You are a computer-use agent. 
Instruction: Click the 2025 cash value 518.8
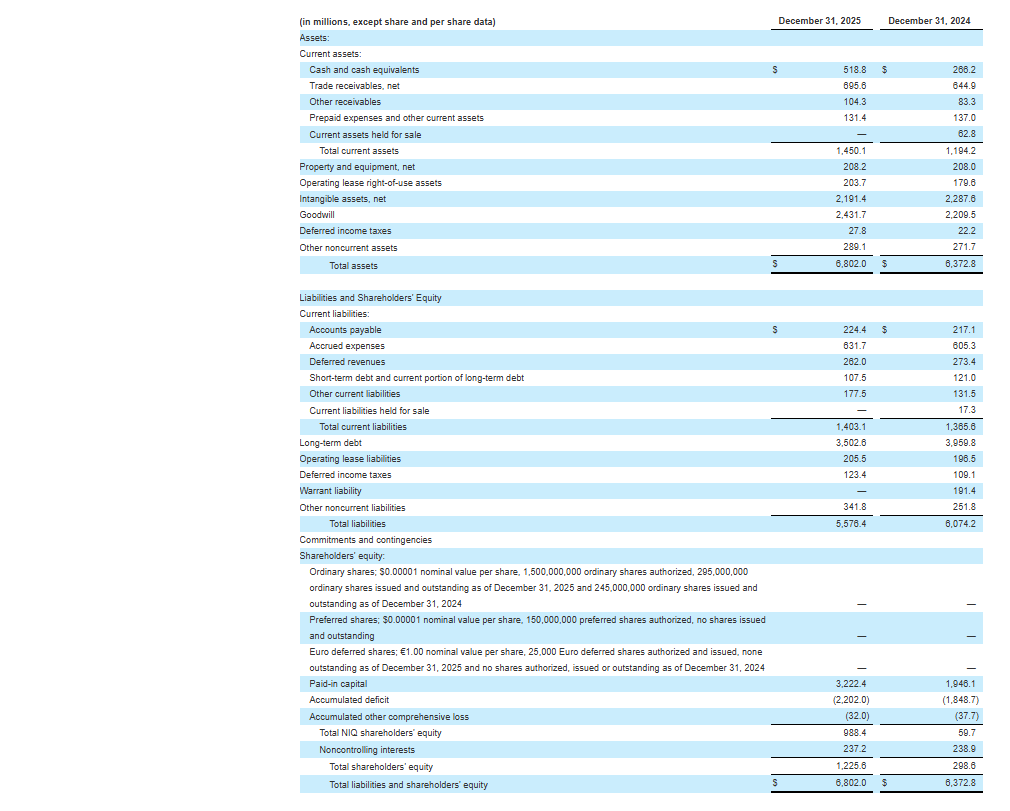point(855,70)
